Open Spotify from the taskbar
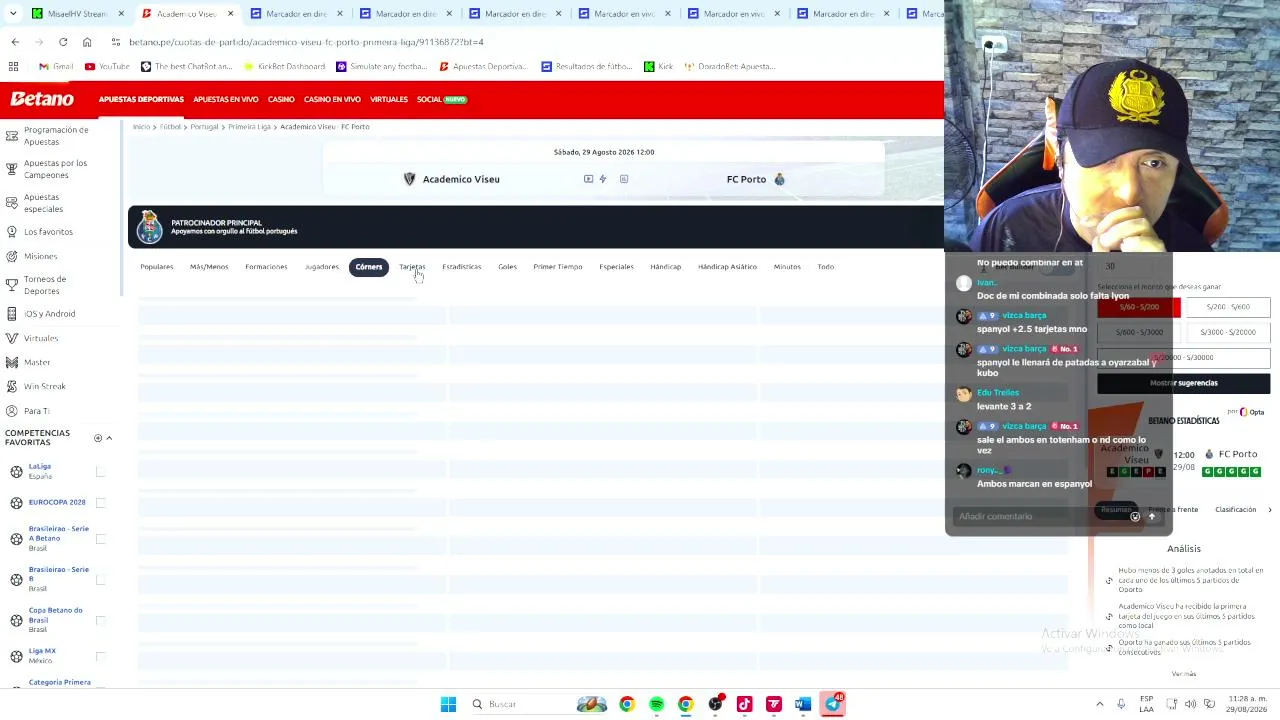Image resolution: width=1280 pixels, height=720 pixels. point(656,704)
